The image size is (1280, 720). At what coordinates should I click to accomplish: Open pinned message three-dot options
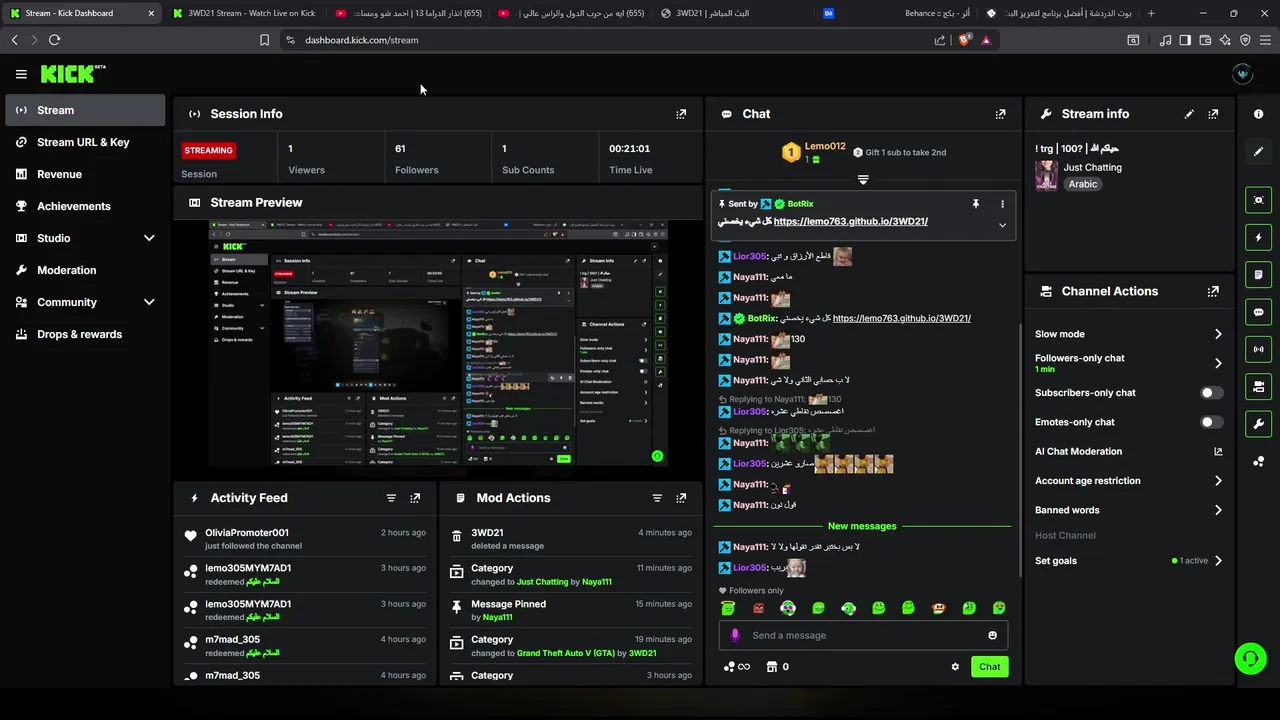click(x=1002, y=204)
